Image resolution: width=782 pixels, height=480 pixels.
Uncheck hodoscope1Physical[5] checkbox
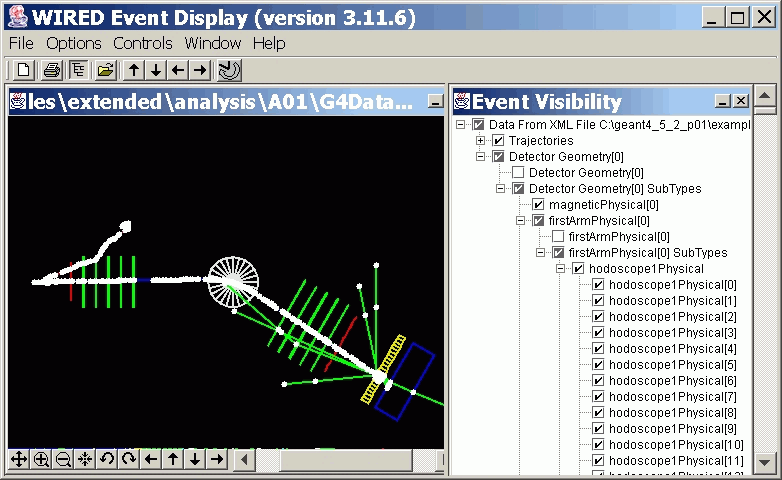coord(598,364)
